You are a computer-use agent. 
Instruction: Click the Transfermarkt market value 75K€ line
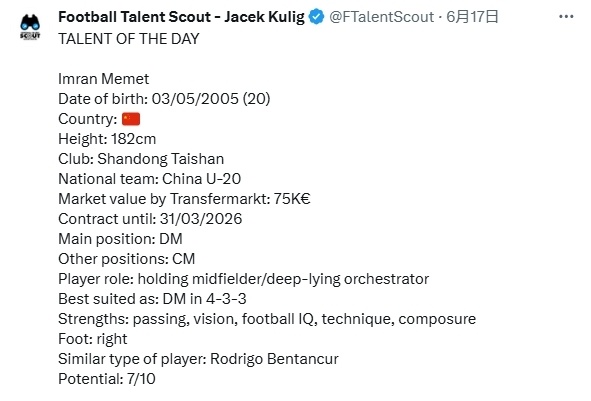pyautogui.click(x=184, y=199)
